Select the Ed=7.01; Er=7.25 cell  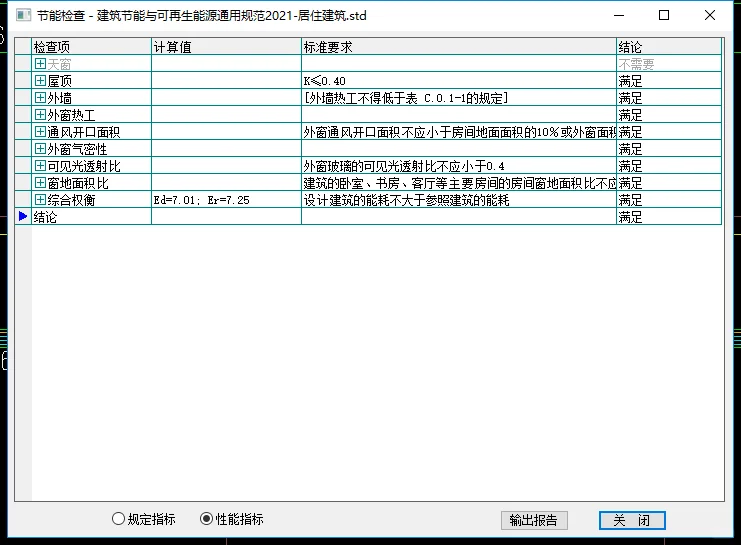pos(226,200)
